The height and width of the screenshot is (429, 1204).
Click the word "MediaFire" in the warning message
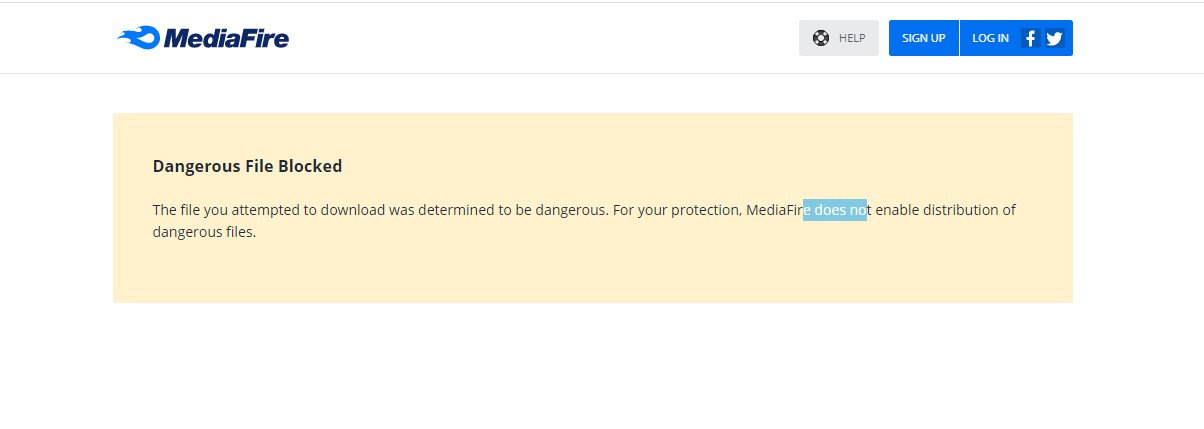coord(775,210)
